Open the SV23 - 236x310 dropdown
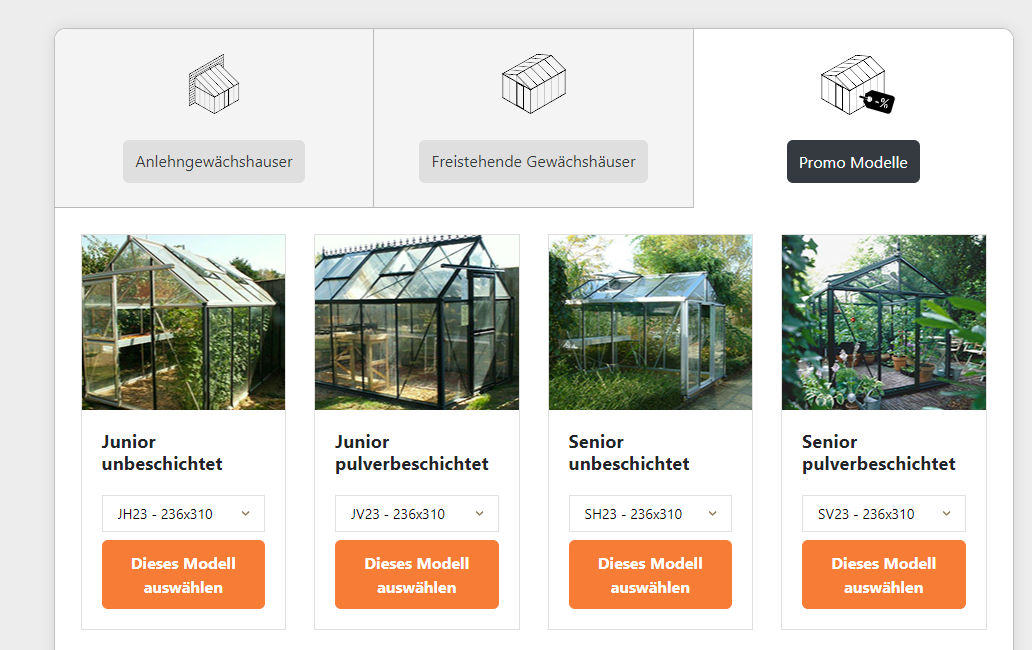This screenshot has width=1032, height=650. [884, 514]
